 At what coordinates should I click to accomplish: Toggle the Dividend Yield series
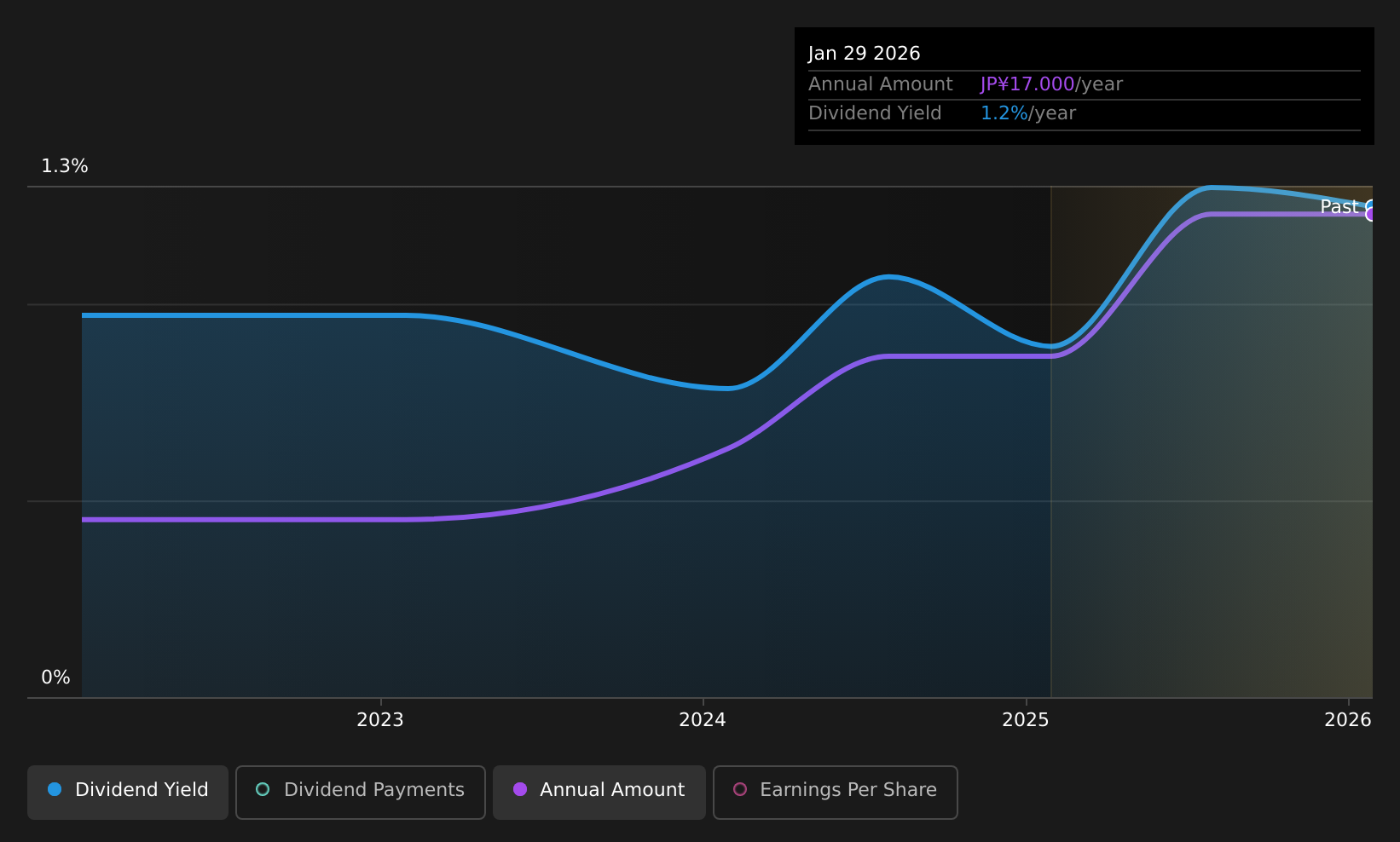(128, 793)
